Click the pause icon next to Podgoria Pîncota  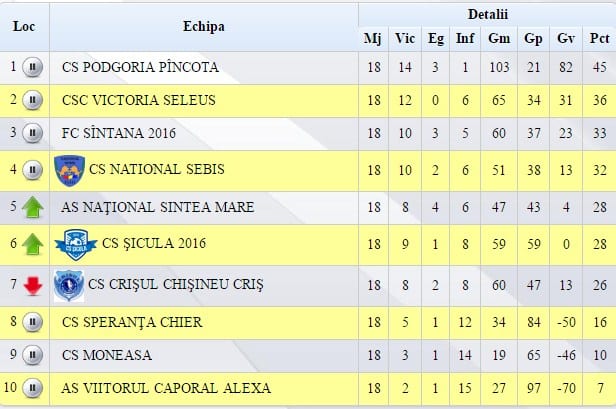click(x=33, y=67)
